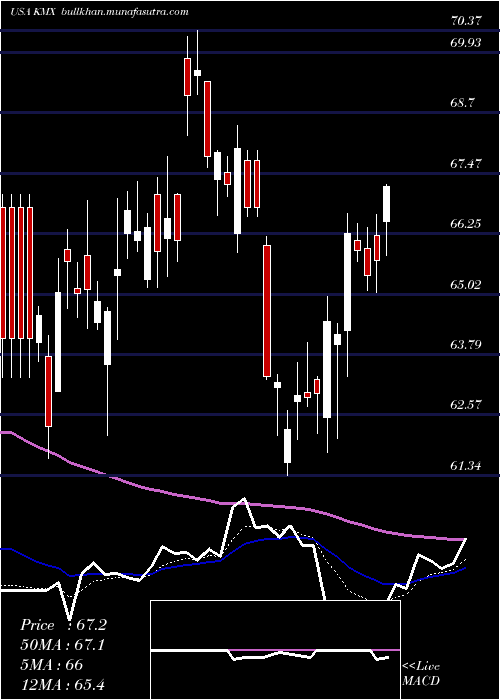Click the 70.37 price level label
The image size is (500, 700).
tap(466, 20)
